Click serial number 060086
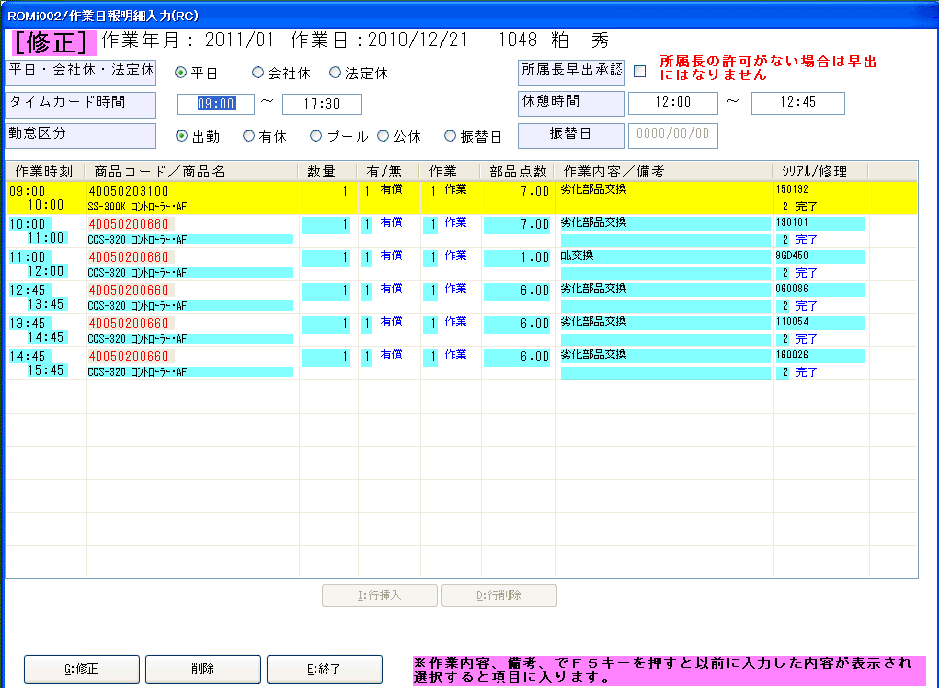The width and height of the screenshot is (947, 688). tap(820, 289)
